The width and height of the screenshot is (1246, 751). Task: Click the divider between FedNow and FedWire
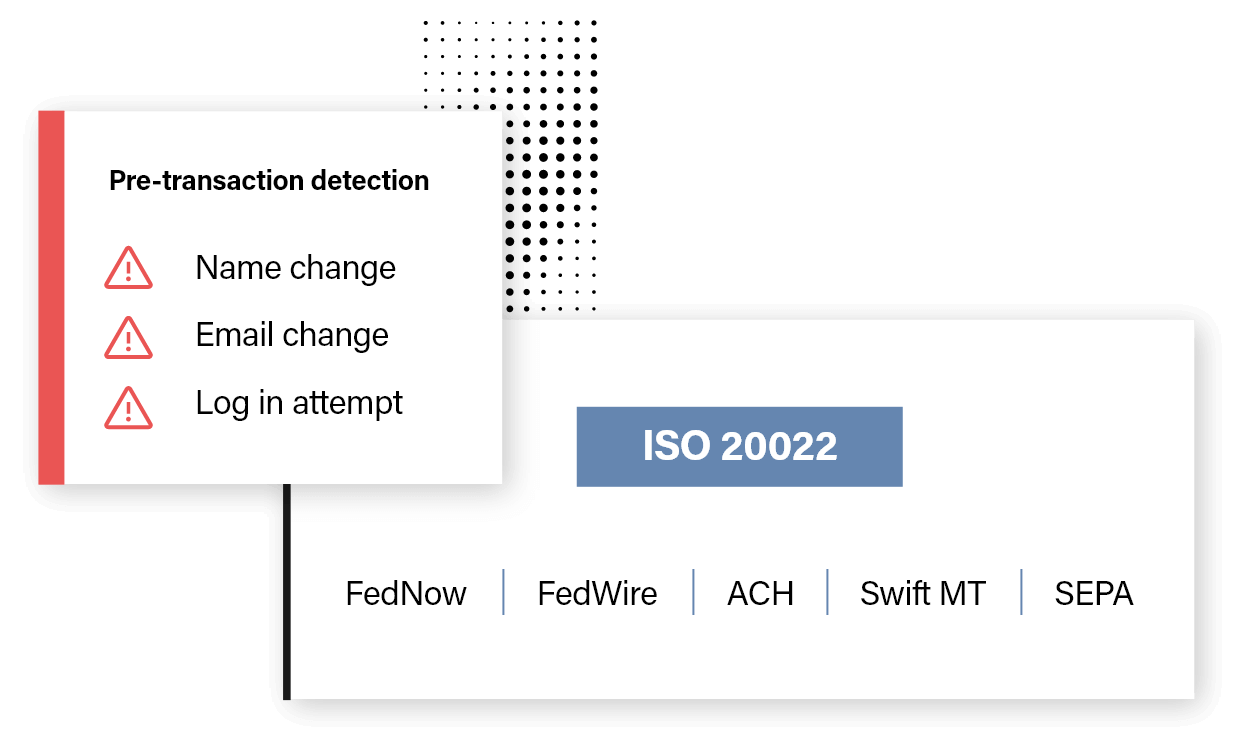(x=503, y=592)
